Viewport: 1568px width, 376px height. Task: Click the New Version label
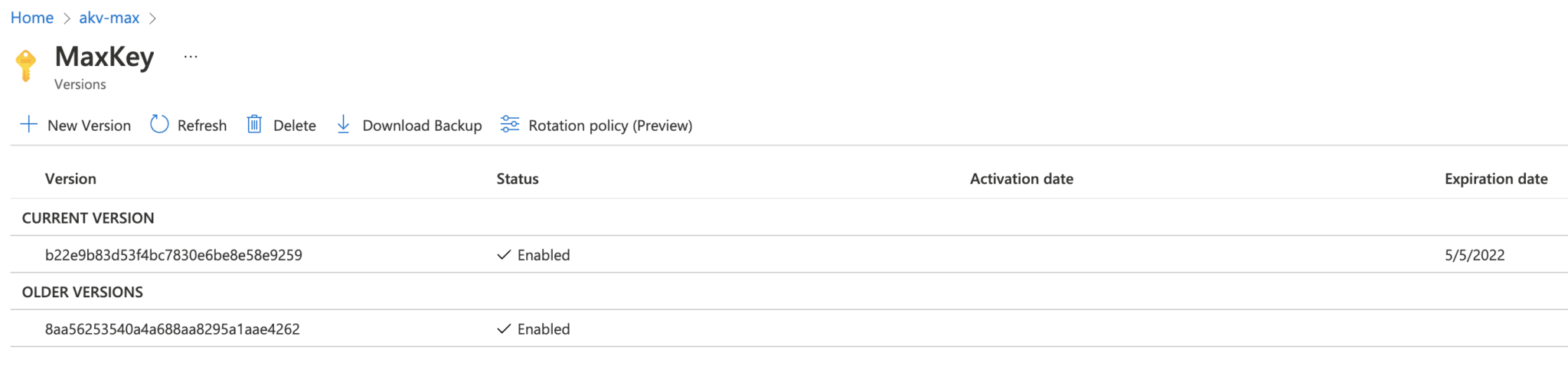[89, 126]
